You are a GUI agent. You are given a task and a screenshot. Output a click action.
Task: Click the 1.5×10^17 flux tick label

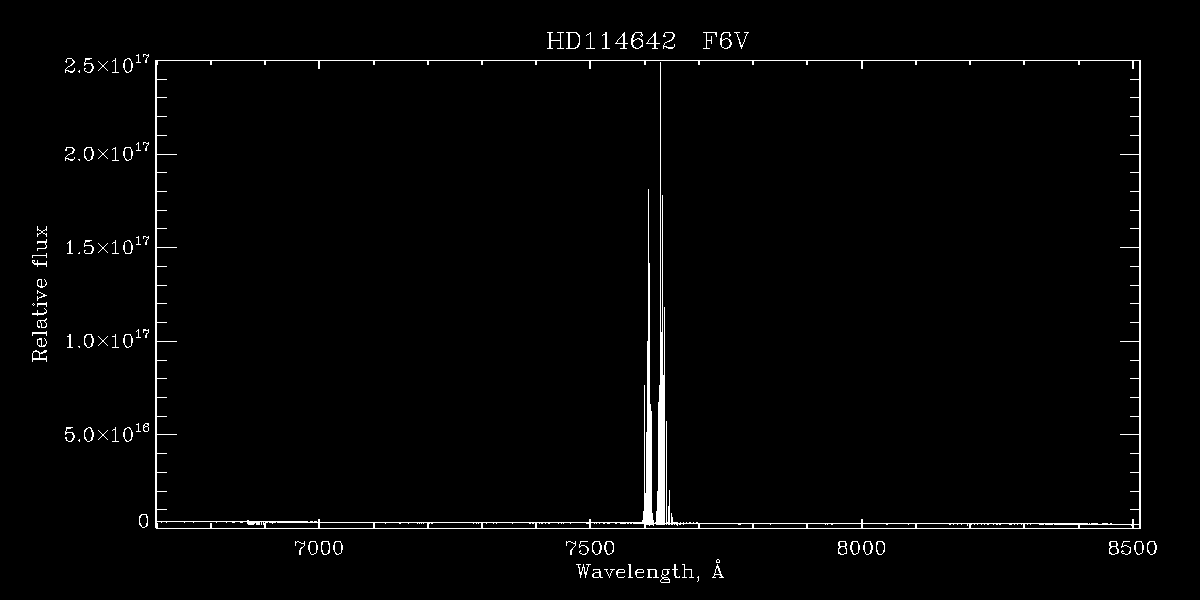(x=107, y=247)
